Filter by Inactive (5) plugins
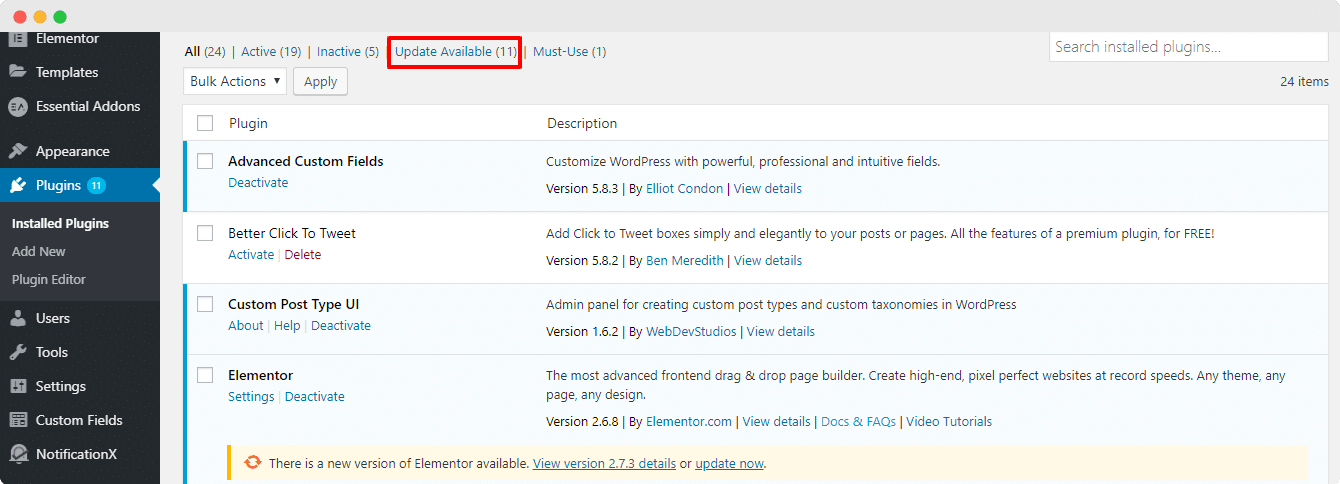 (348, 51)
